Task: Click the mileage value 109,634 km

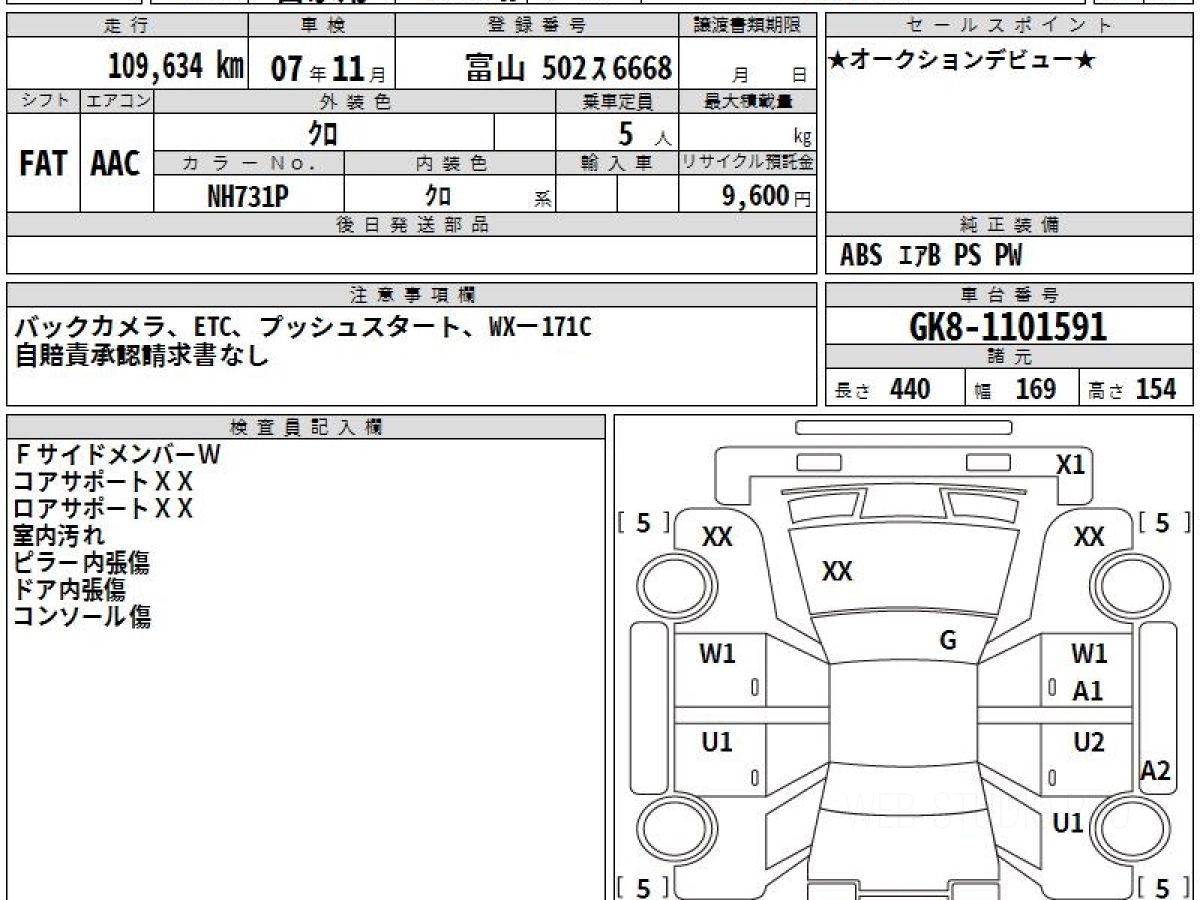Action: click(x=175, y=67)
